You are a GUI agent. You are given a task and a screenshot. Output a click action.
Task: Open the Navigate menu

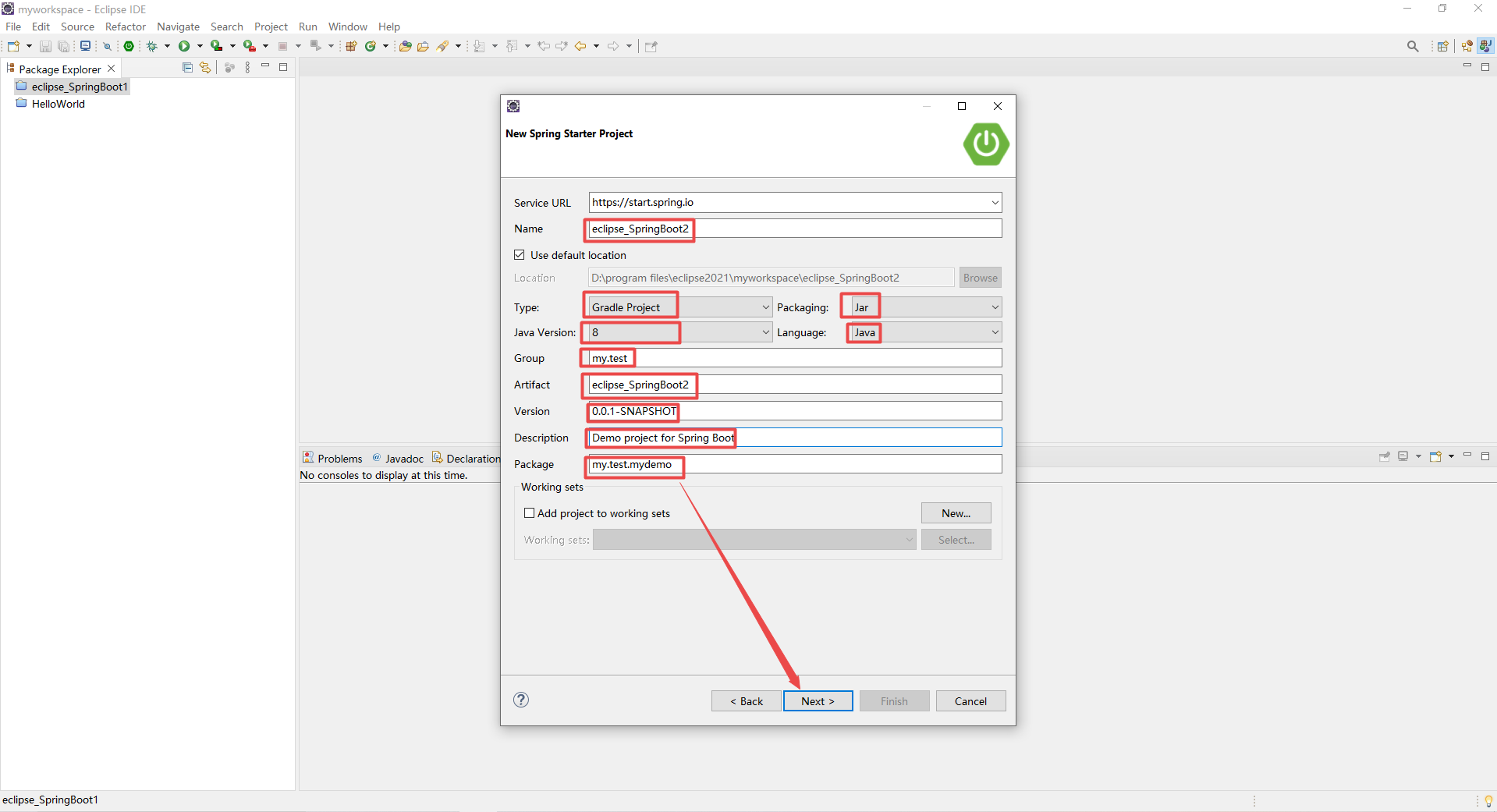point(178,27)
